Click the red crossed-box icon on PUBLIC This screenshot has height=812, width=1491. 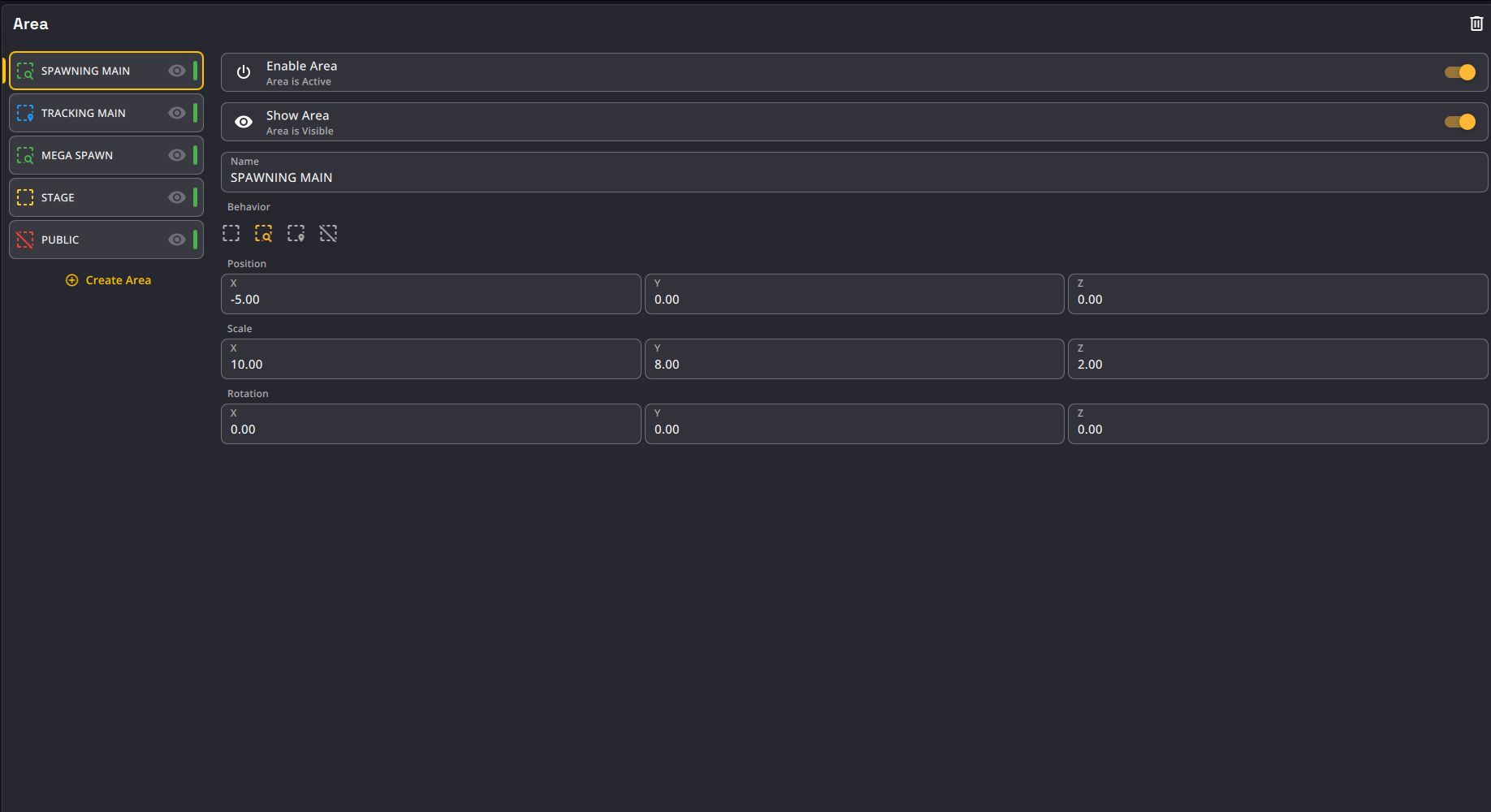tap(25, 240)
